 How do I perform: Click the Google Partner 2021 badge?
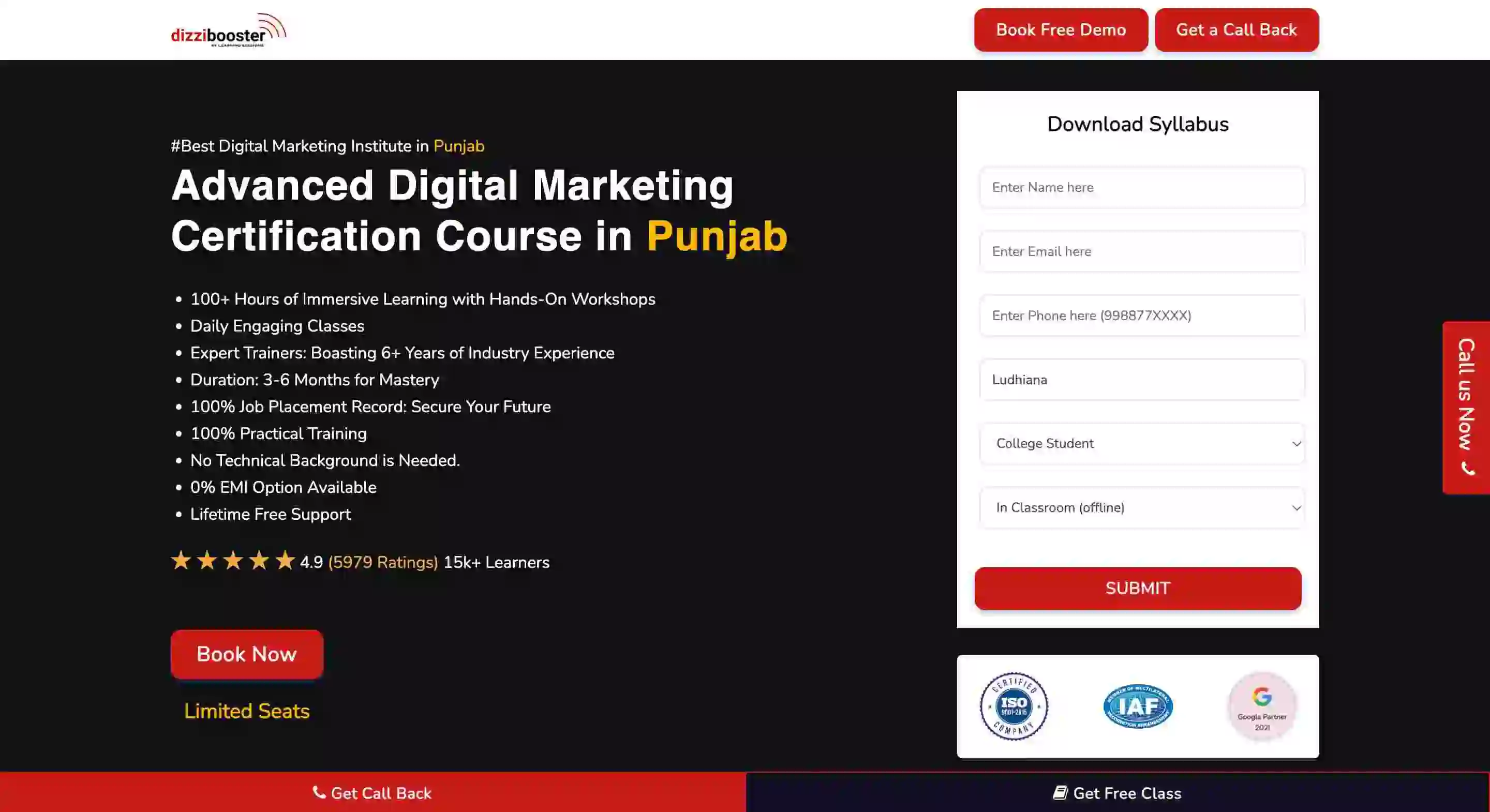(x=1261, y=706)
